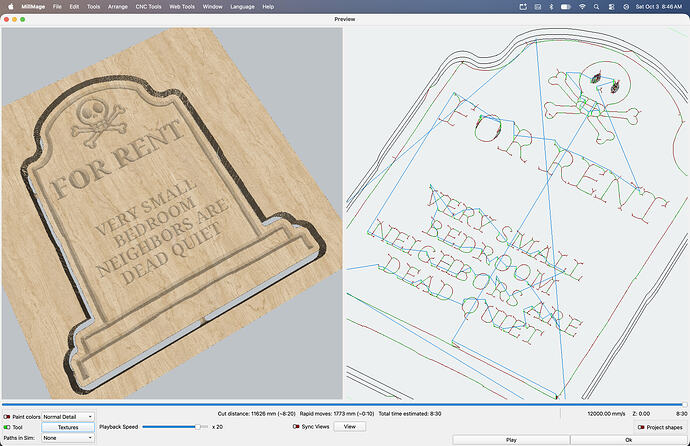
Task: Click the Total time estimated text
Action: (410, 413)
